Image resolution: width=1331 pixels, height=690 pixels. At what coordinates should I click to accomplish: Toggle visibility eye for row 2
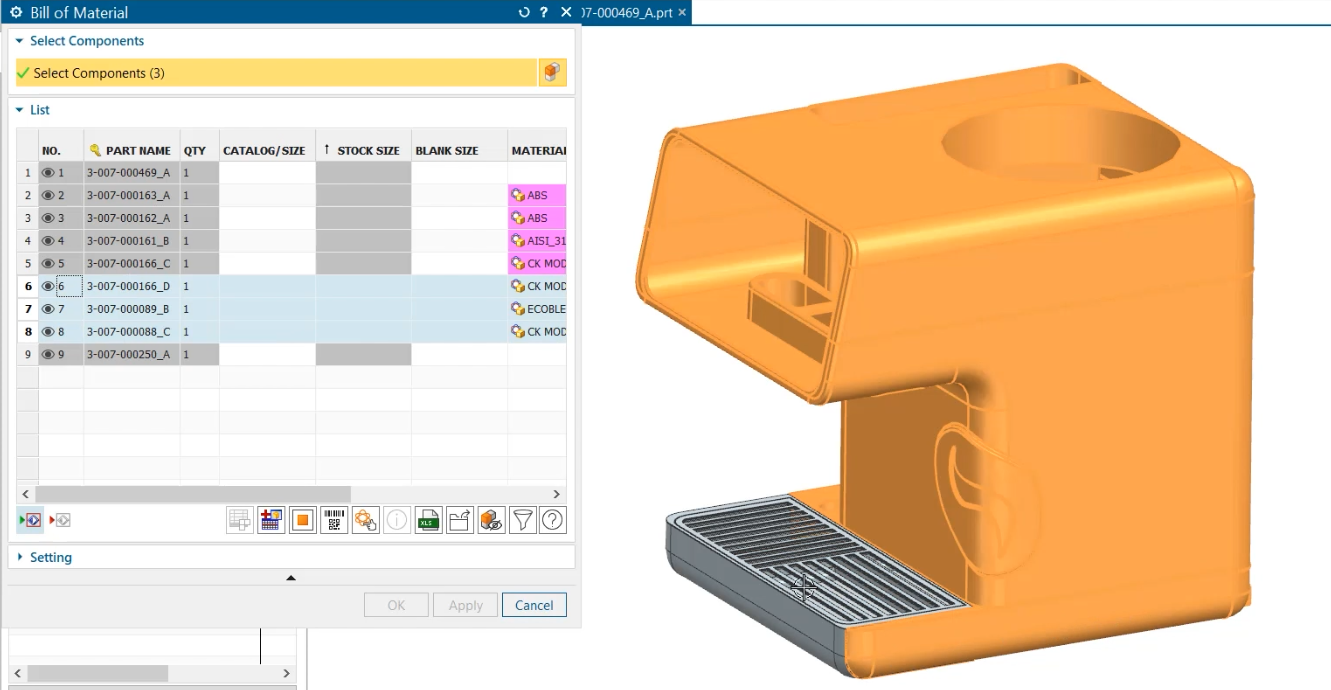[48, 195]
